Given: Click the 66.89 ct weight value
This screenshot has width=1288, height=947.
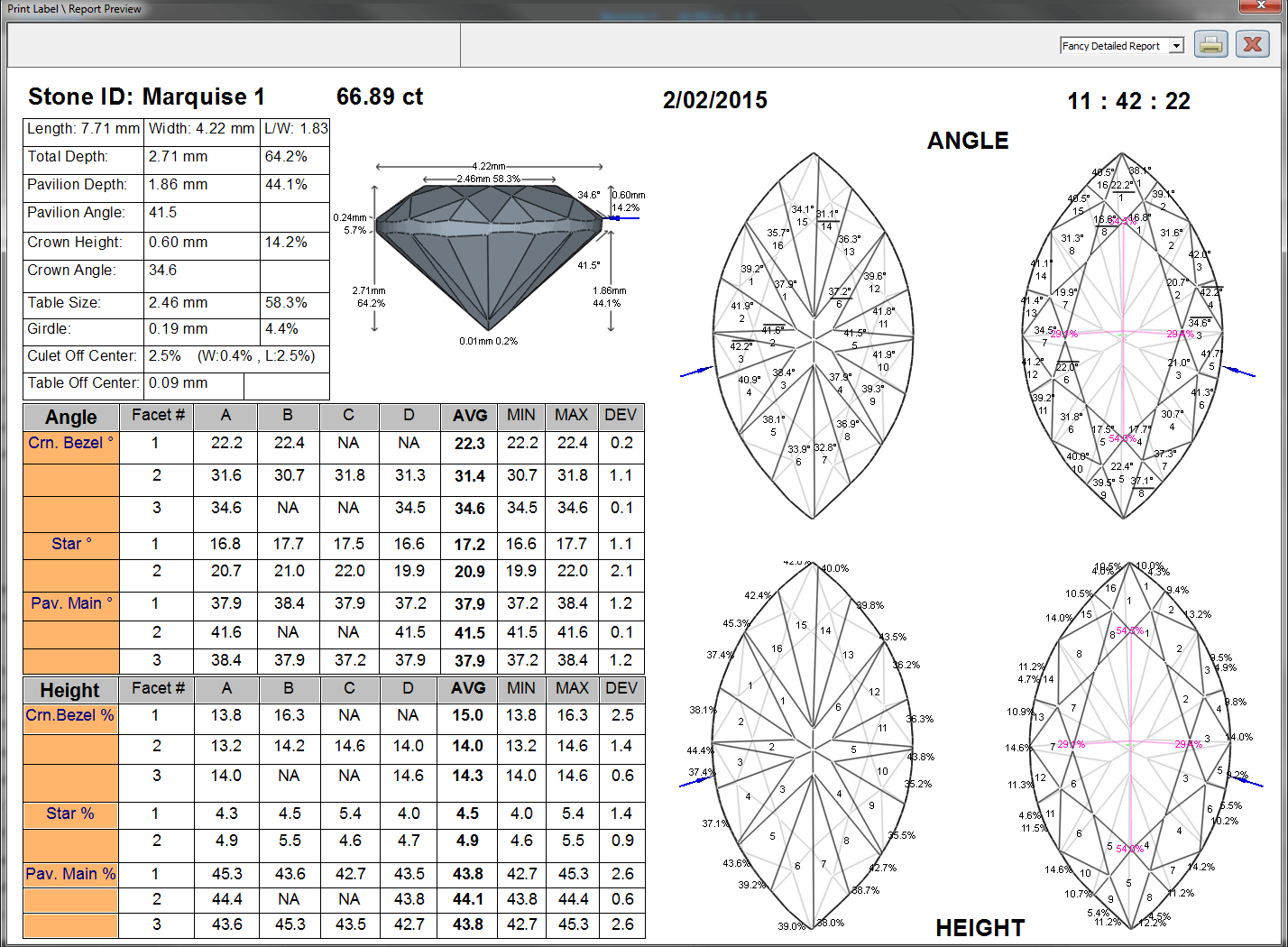Looking at the screenshot, I should (380, 97).
